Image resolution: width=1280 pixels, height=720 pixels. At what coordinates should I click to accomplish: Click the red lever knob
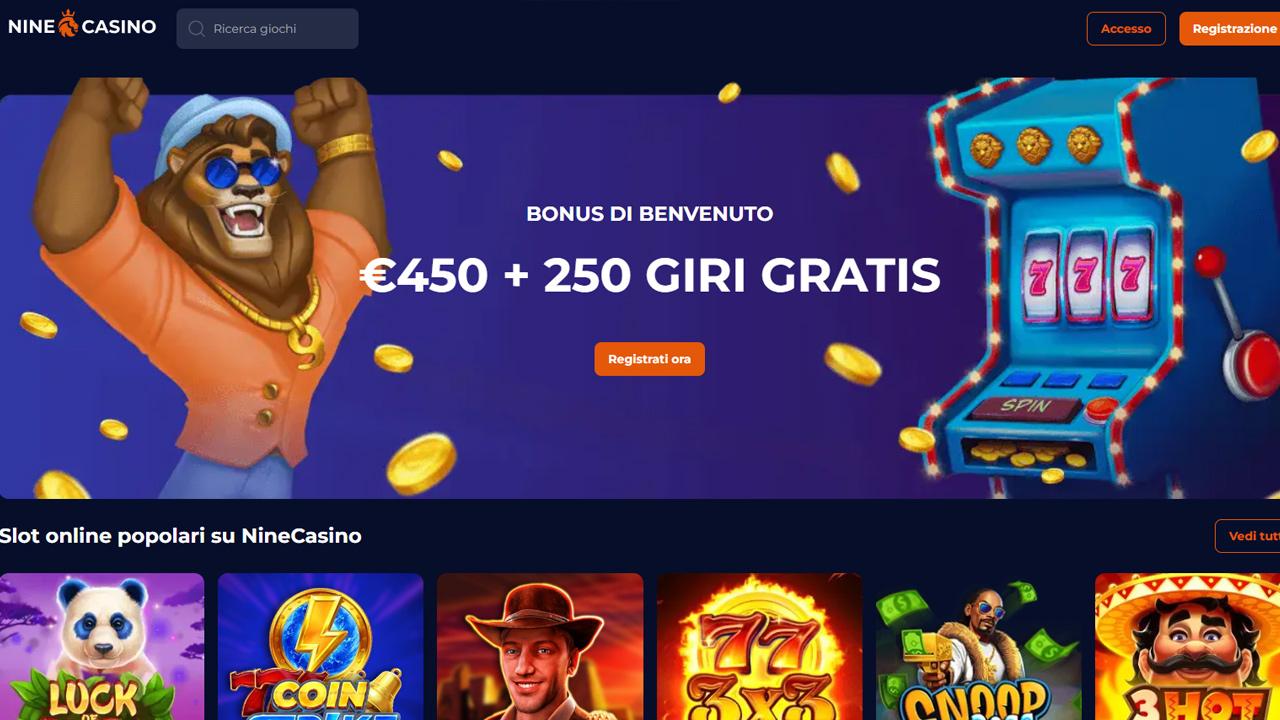pyautogui.click(x=1211, y=263)
